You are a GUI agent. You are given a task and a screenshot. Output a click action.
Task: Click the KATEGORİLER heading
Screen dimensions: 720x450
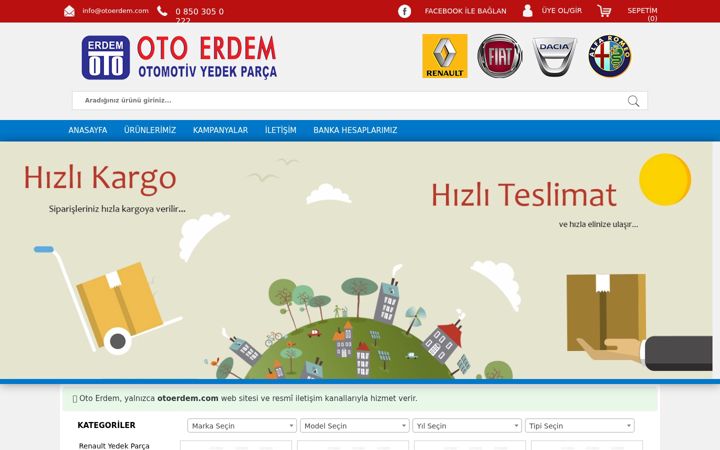107,425
